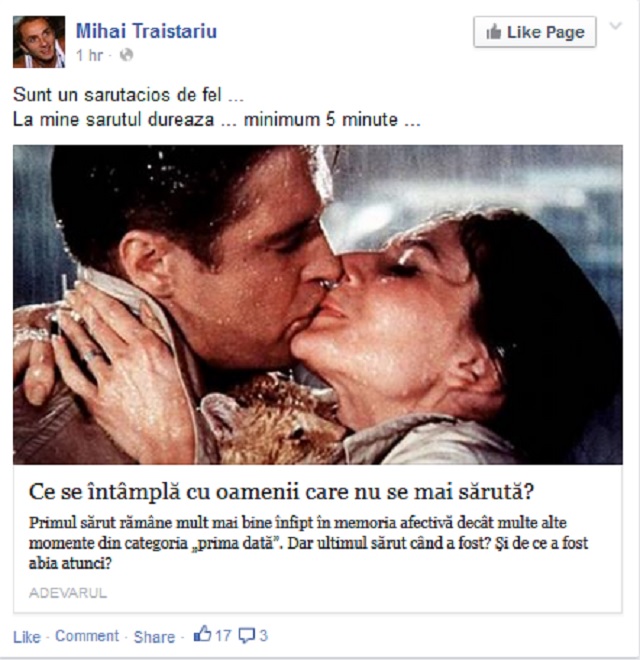Open Mihai Traistariu's profile picture
Viewport: 640px width, 660px height.
(x=39, y=42)
